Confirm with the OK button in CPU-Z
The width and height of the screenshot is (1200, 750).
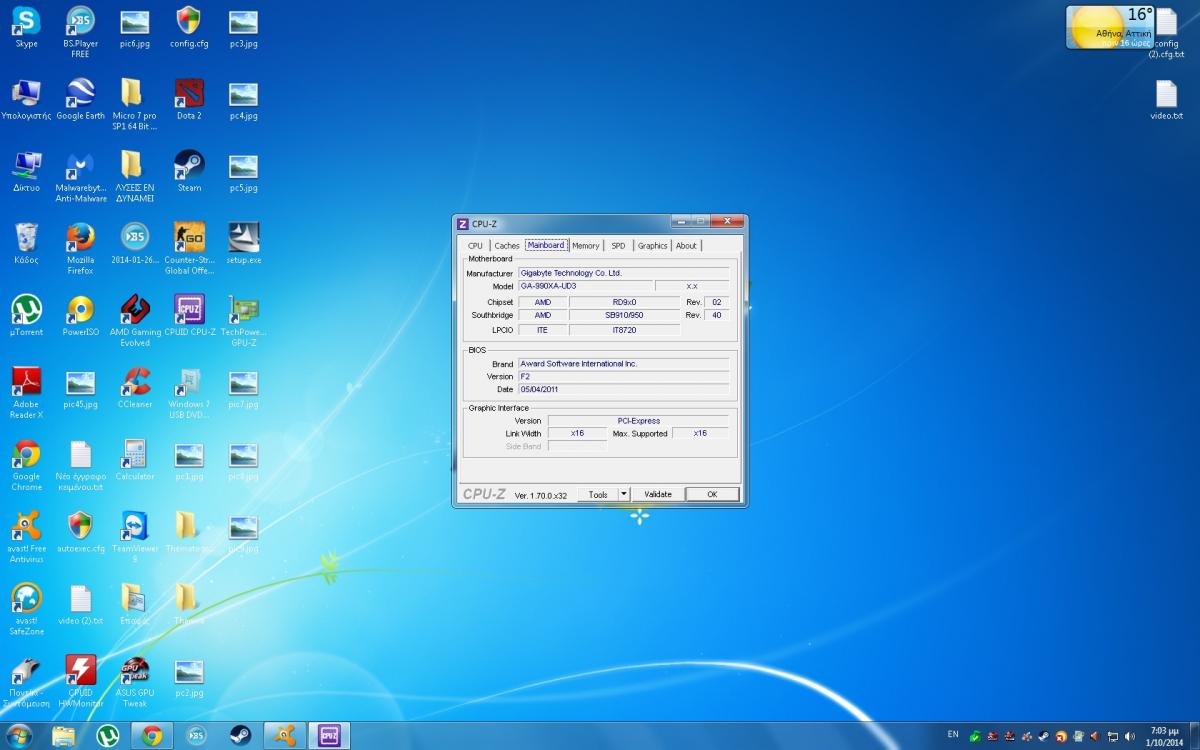click(x=712, y=494)
